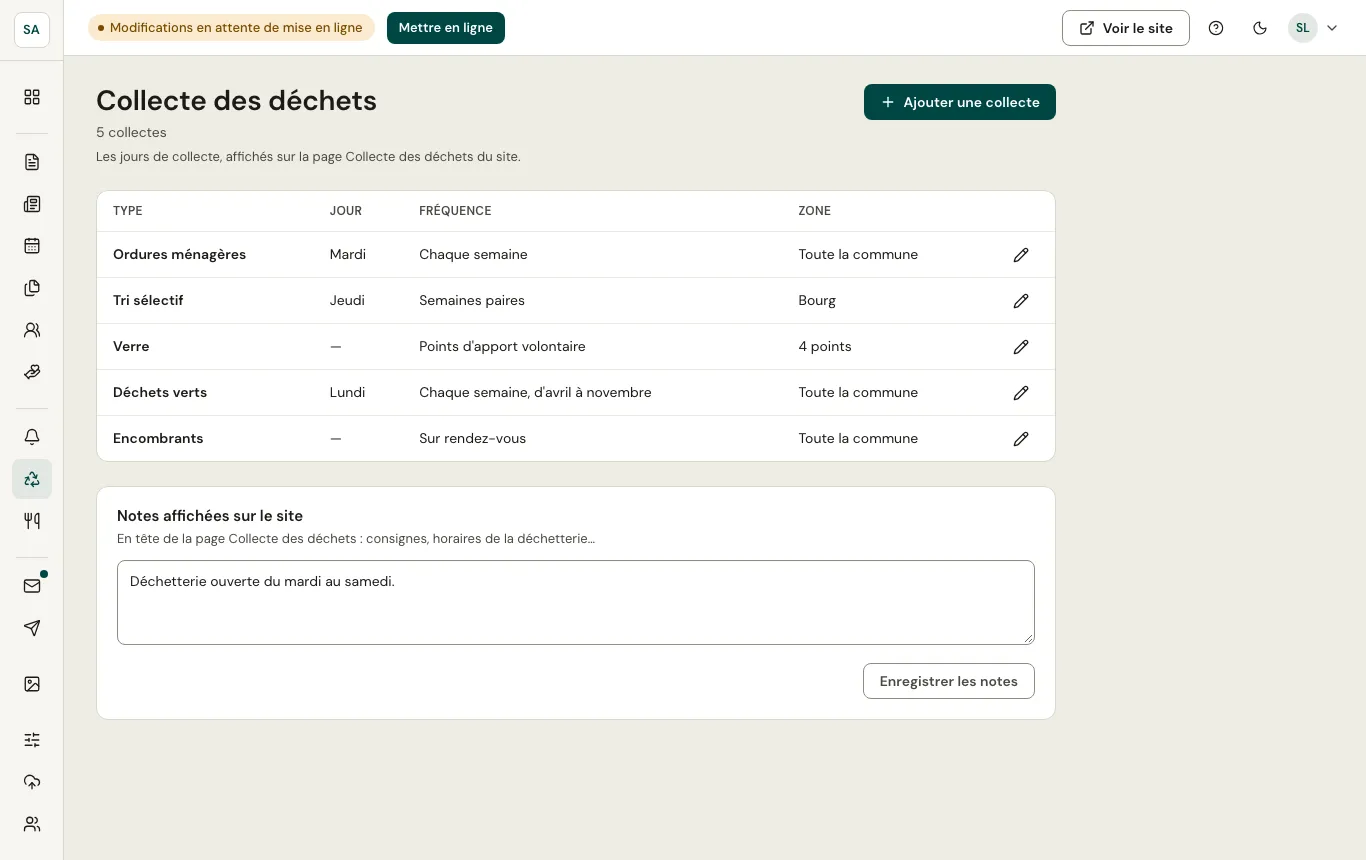Click the Collecte des déchets page heading

[236, 101]
